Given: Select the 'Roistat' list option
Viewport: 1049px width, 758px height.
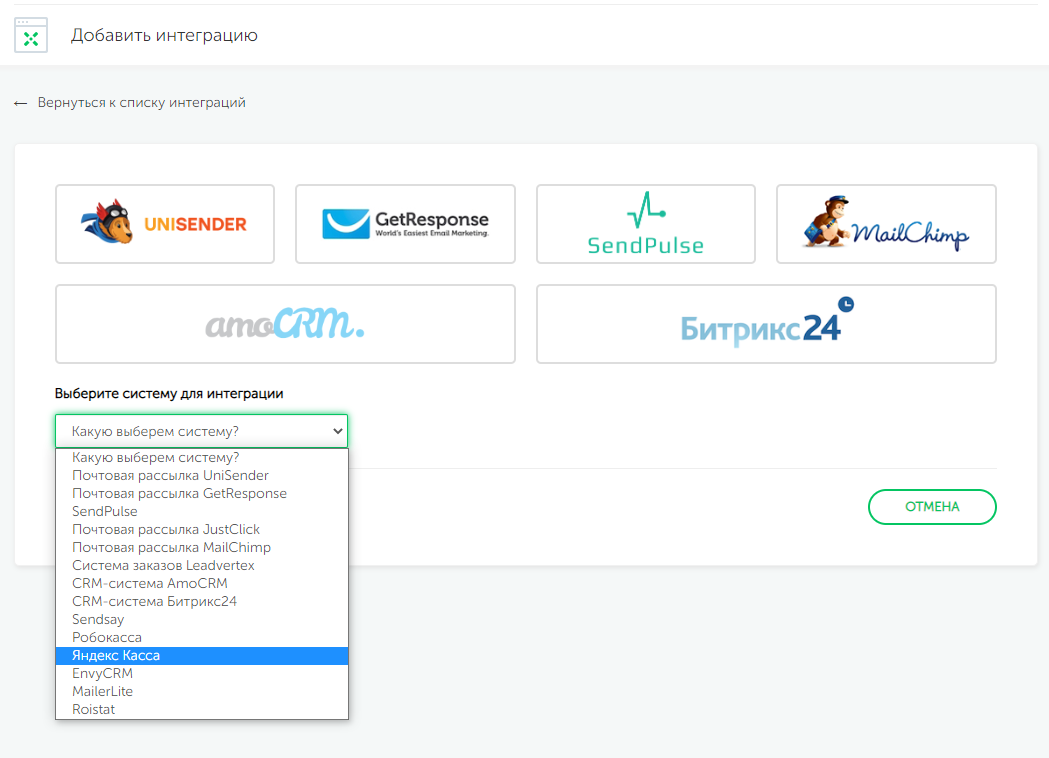Looking at the screenshot, I should coord(94,710).
